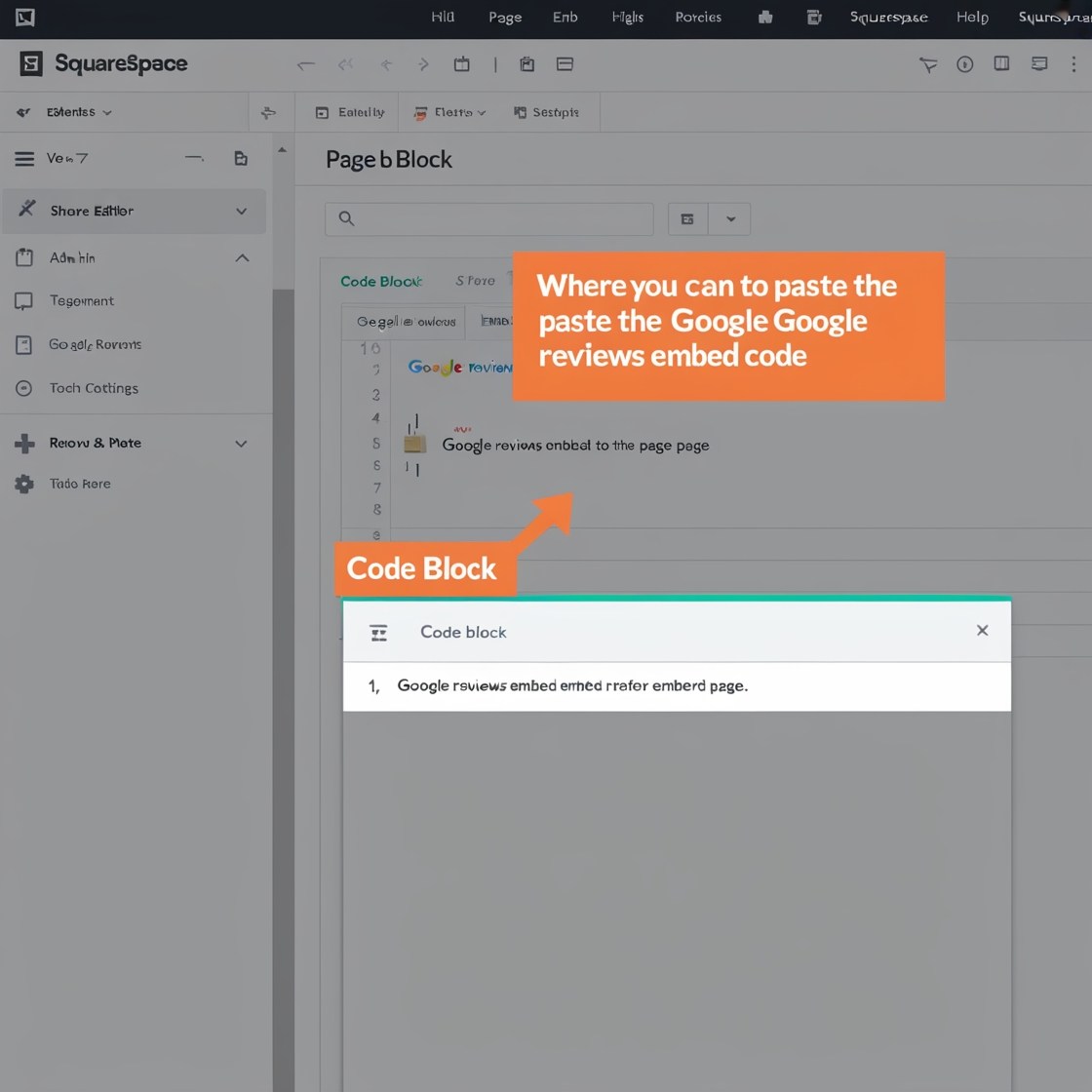Viewport: 1092px width, 1092px height.
Task: Open the view dropdown arrow beside search
Action: pos(730,219)
